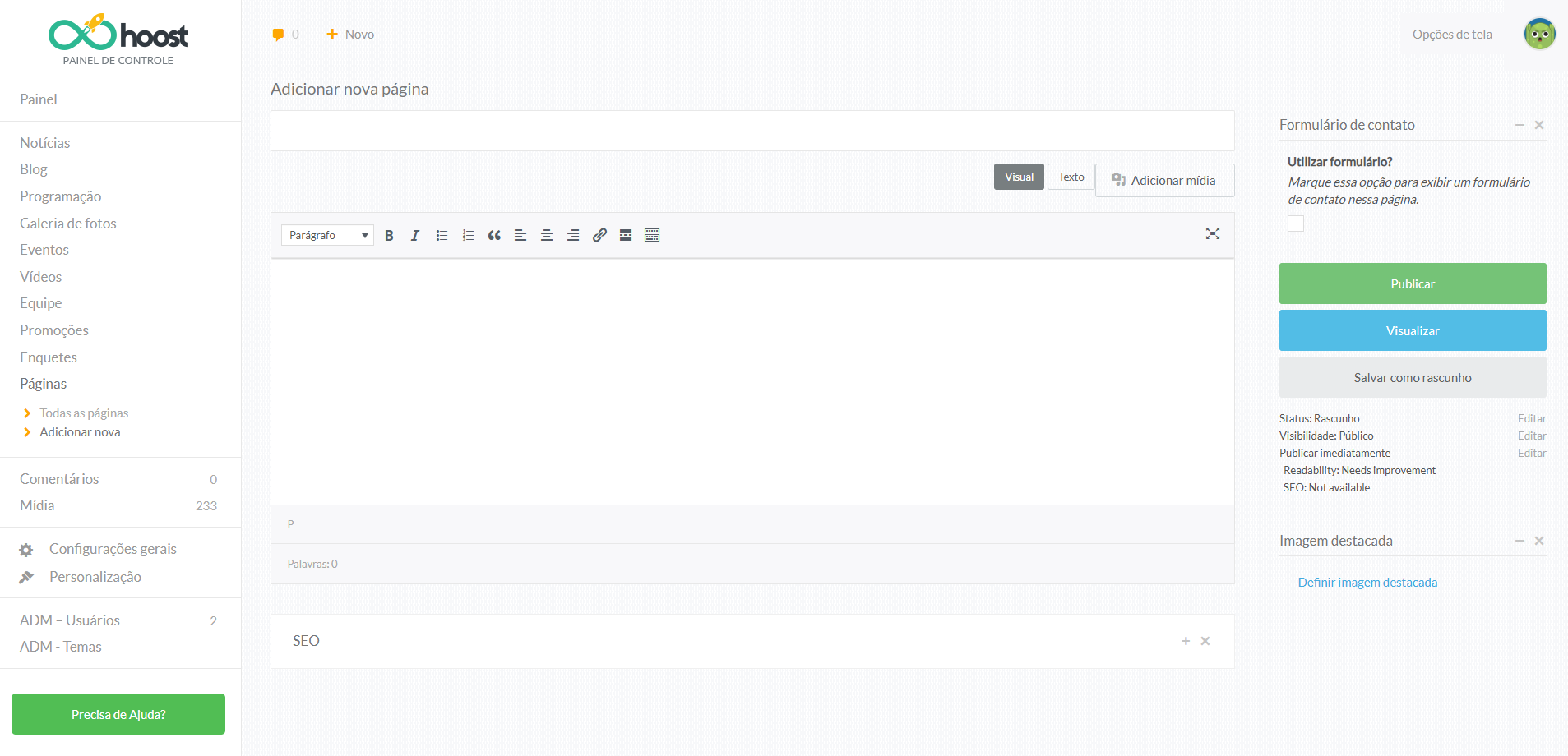Collapse the Formulário de contato panel
Viewport: 1568px width, 756px height.
1519,125
